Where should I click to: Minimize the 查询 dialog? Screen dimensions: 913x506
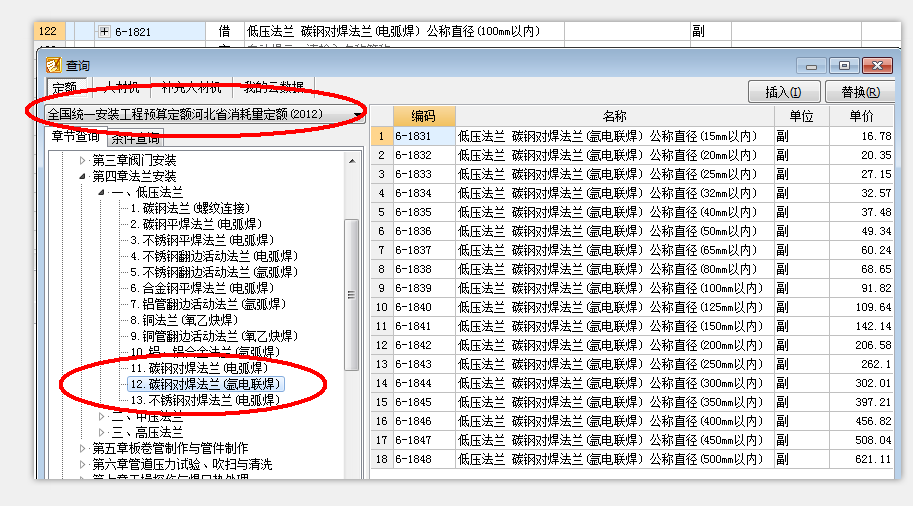click(x=811, y=66)
